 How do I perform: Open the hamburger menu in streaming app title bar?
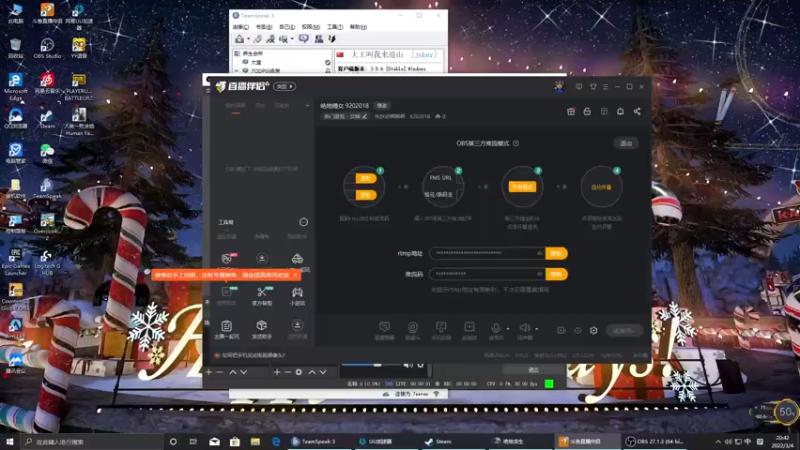point(606,87)
